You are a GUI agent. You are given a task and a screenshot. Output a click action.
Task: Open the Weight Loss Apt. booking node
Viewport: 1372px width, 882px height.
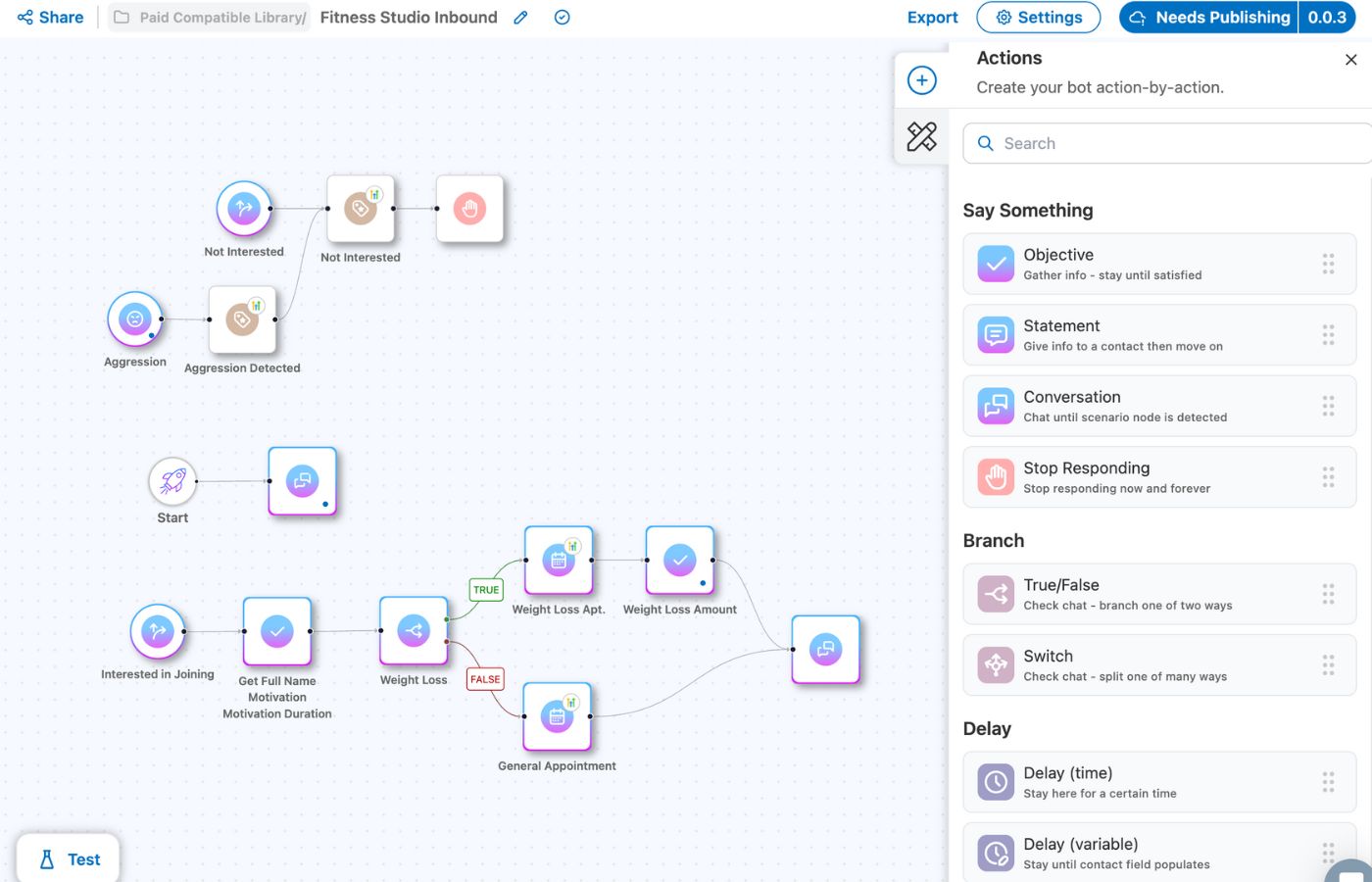[559, 561]
